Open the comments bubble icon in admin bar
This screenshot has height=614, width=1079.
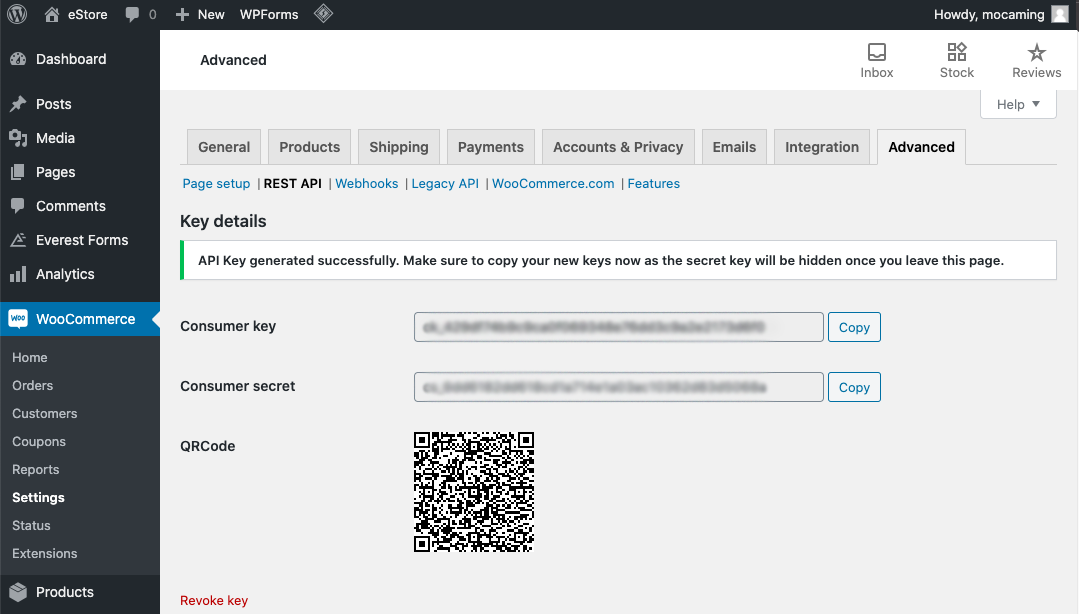click(x=132, y=14)
